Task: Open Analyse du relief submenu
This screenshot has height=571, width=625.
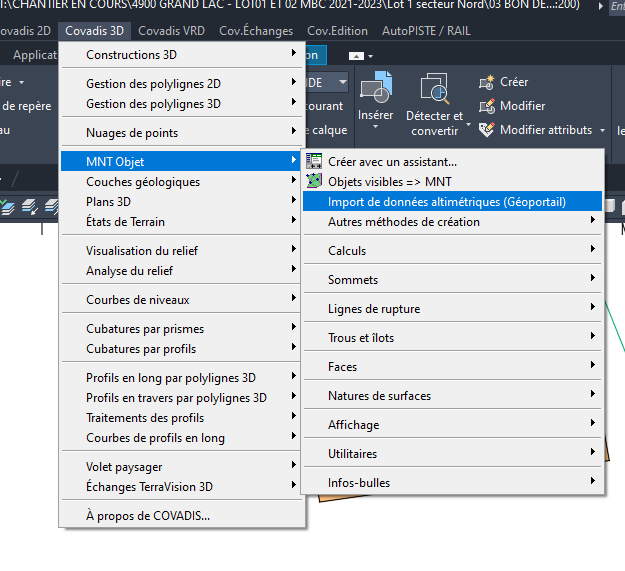Action: tap(181, 271)
